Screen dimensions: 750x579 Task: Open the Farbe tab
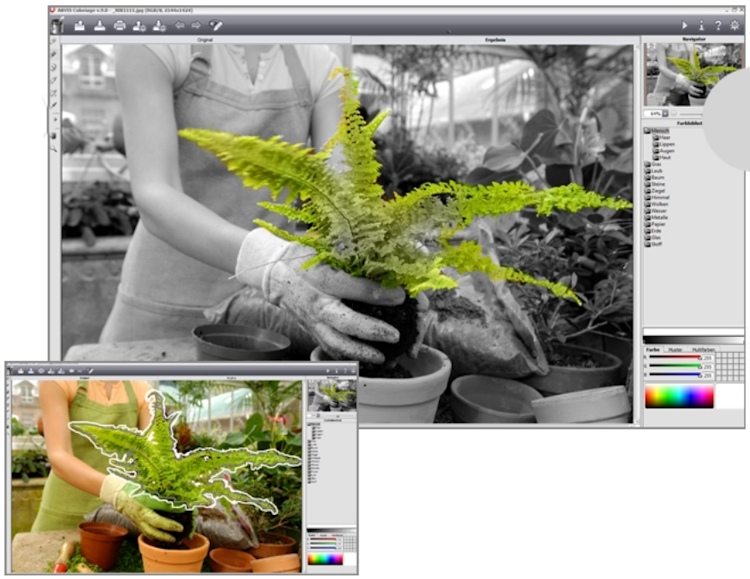tap(653, 350)
